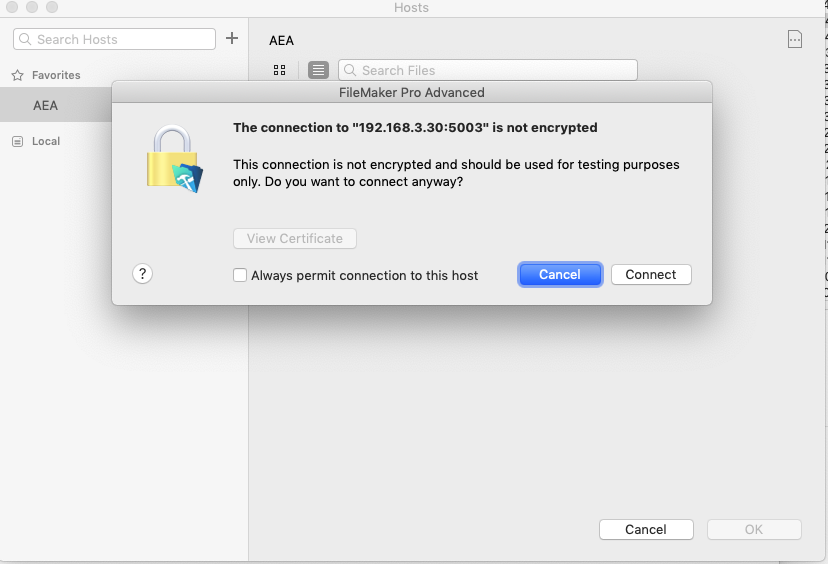This screenshot has height=564, width=828.
Task: Click the document ellipsis icon at top right
Action: point(795,39)
